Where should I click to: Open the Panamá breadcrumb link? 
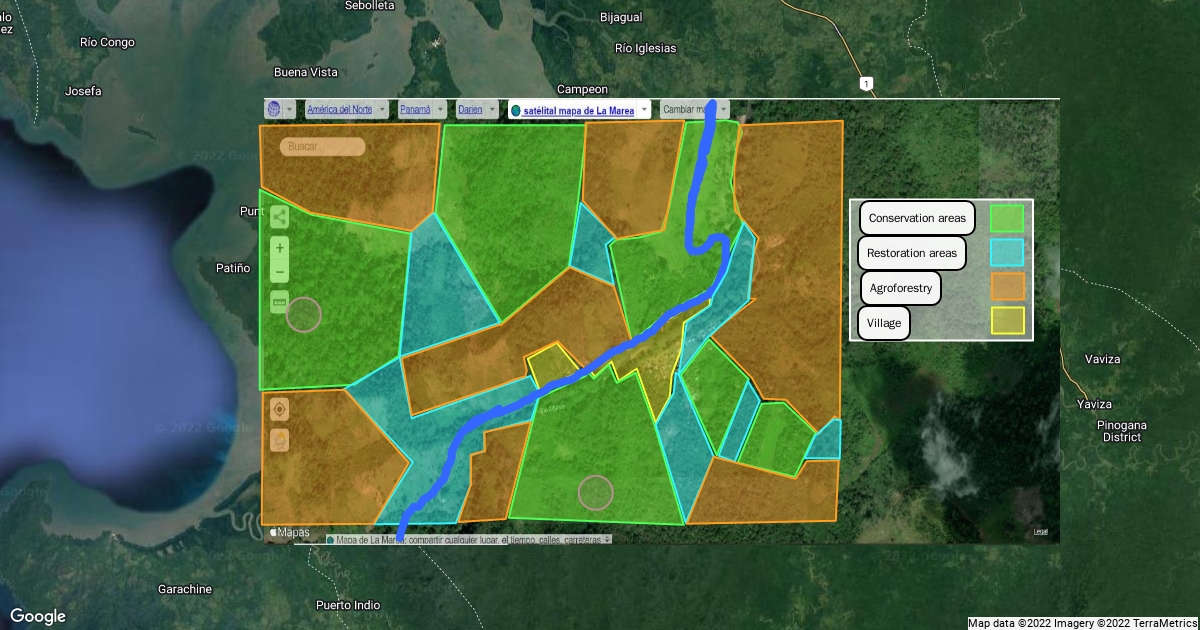pos(415,109)
